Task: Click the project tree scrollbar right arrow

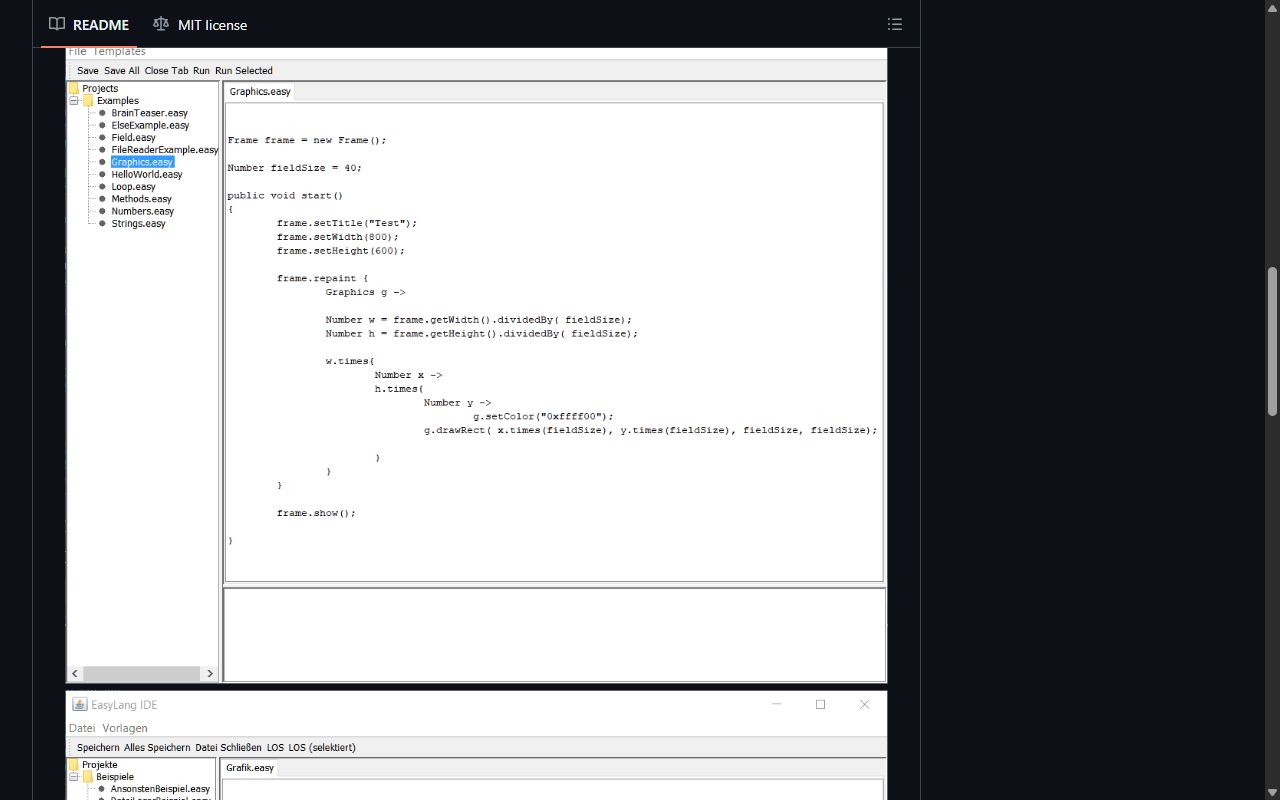Action: pos(210,674)
